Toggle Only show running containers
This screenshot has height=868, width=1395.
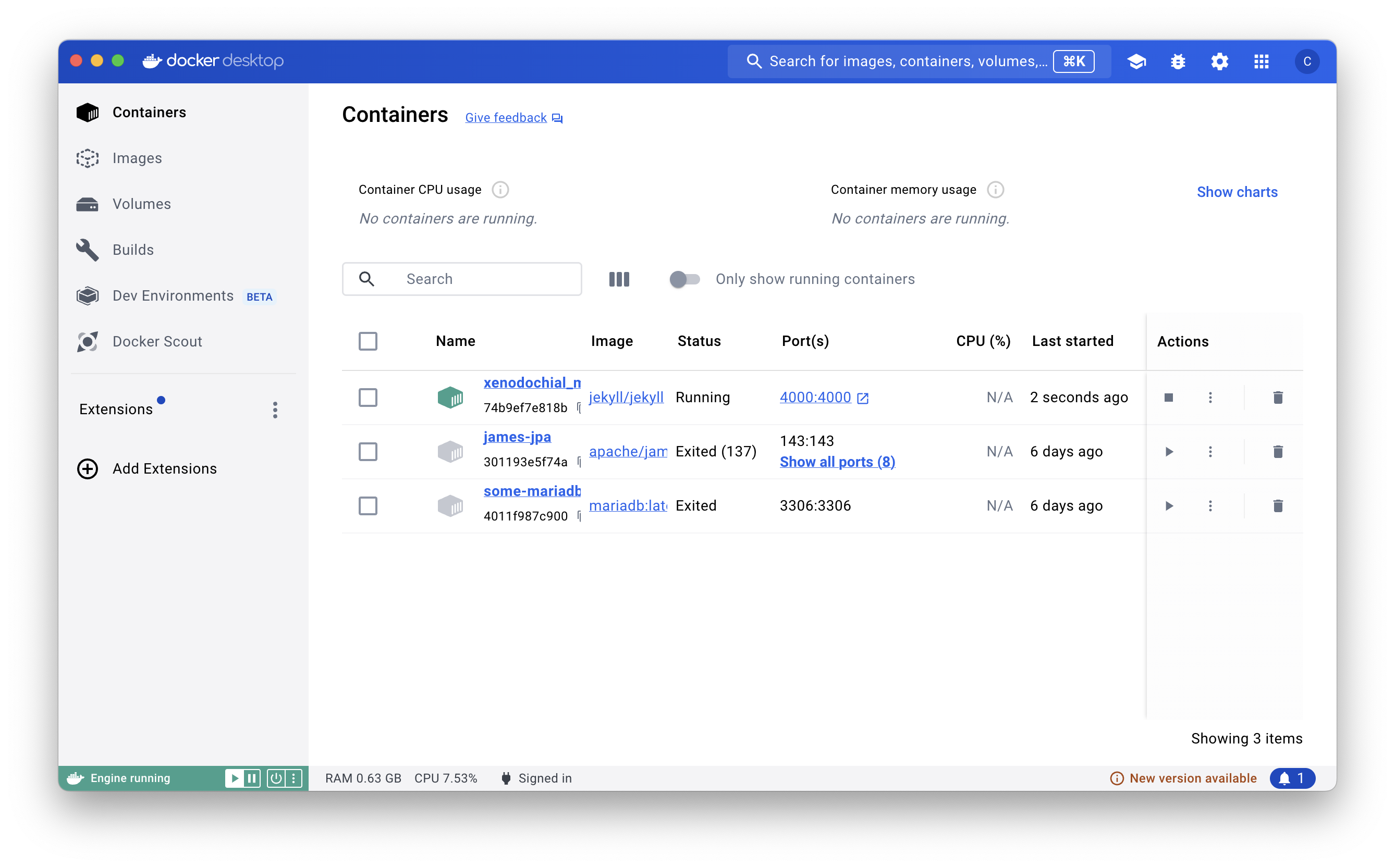(x=684, y=279)
